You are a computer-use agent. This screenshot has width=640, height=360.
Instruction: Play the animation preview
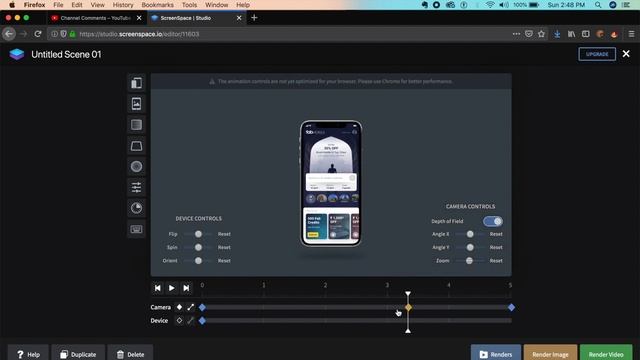point(172,288)
